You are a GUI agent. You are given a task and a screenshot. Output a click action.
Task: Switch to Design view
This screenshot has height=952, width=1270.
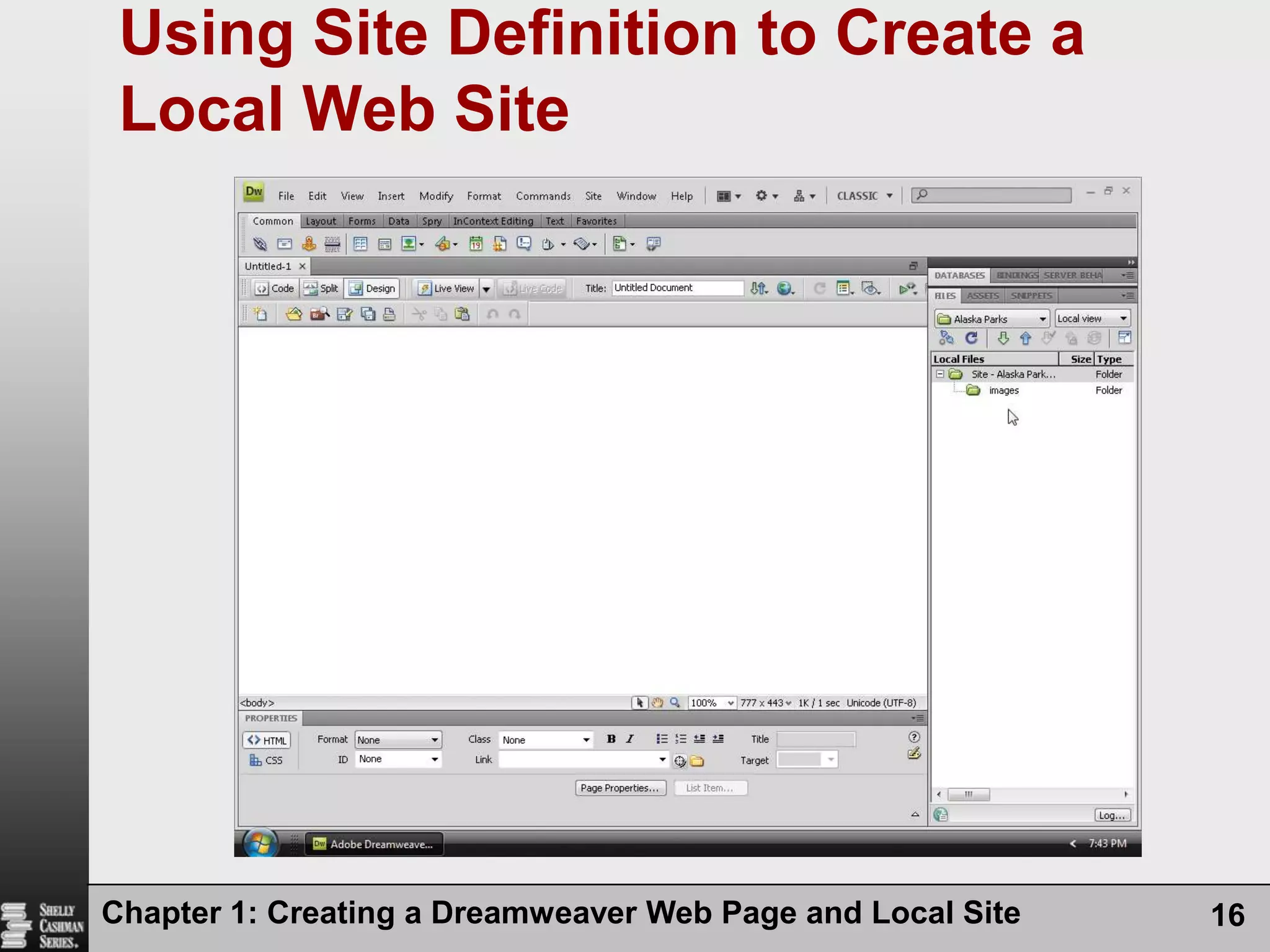pos(372,289)
